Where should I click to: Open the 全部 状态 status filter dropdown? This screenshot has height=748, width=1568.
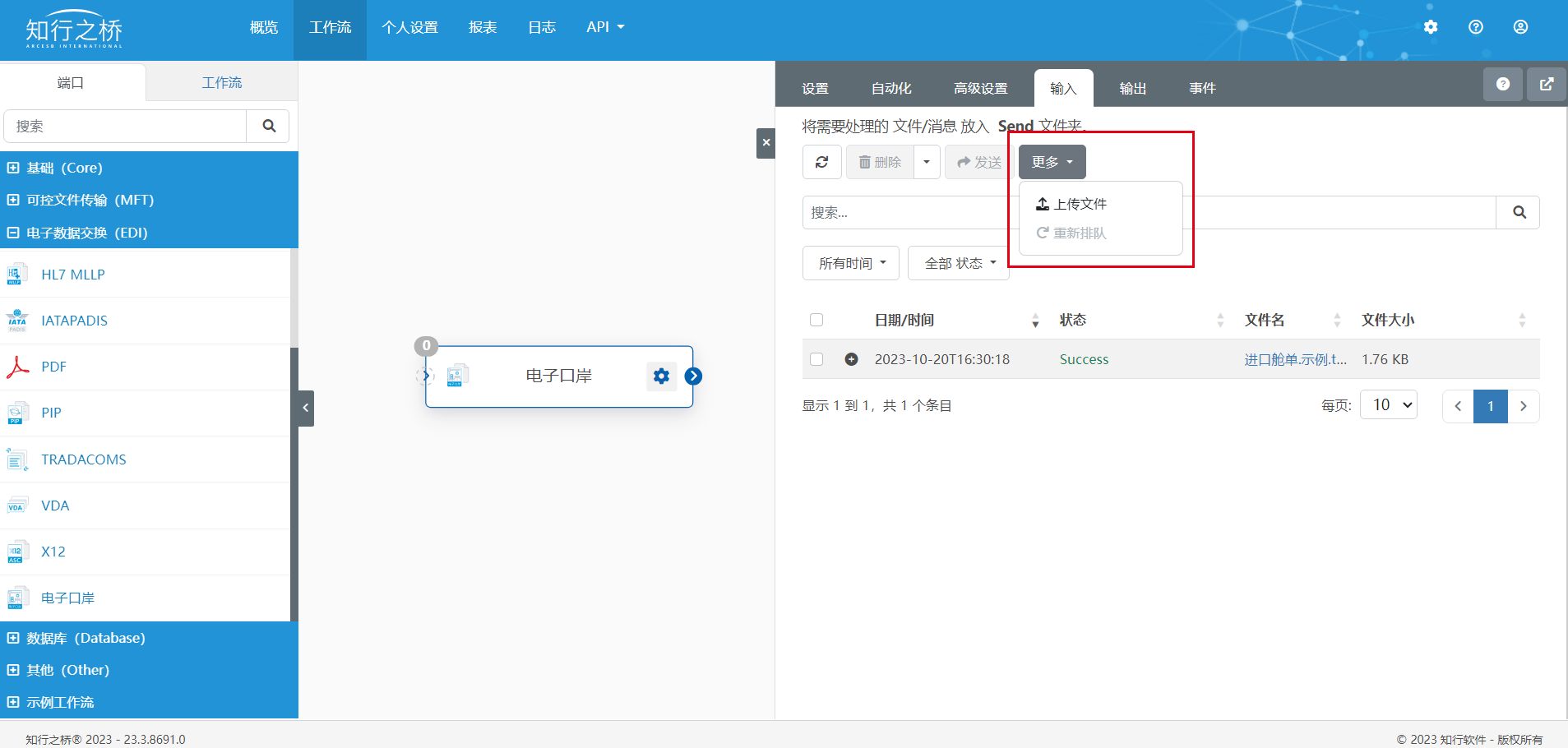[x=959, y=263]
